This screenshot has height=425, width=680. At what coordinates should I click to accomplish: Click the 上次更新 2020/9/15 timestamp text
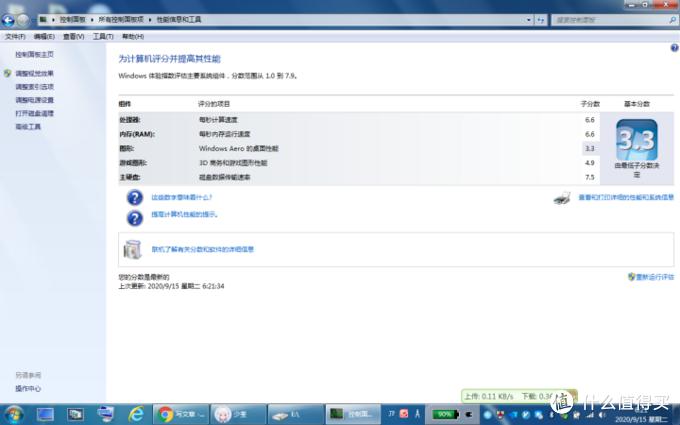coord(171,286)
